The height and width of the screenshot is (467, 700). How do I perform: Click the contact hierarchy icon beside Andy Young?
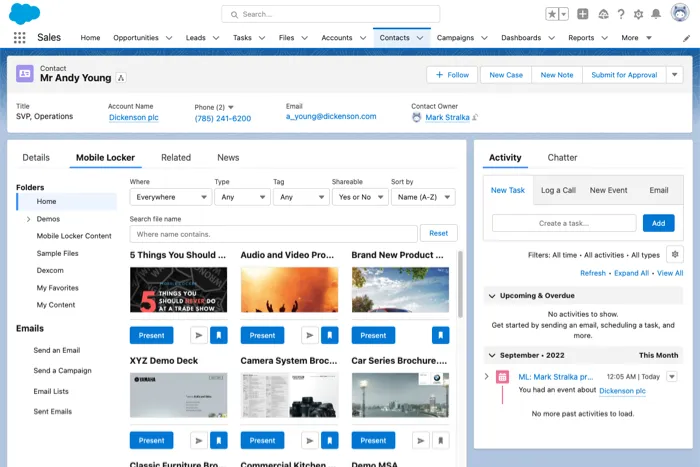tap(121, 78)
